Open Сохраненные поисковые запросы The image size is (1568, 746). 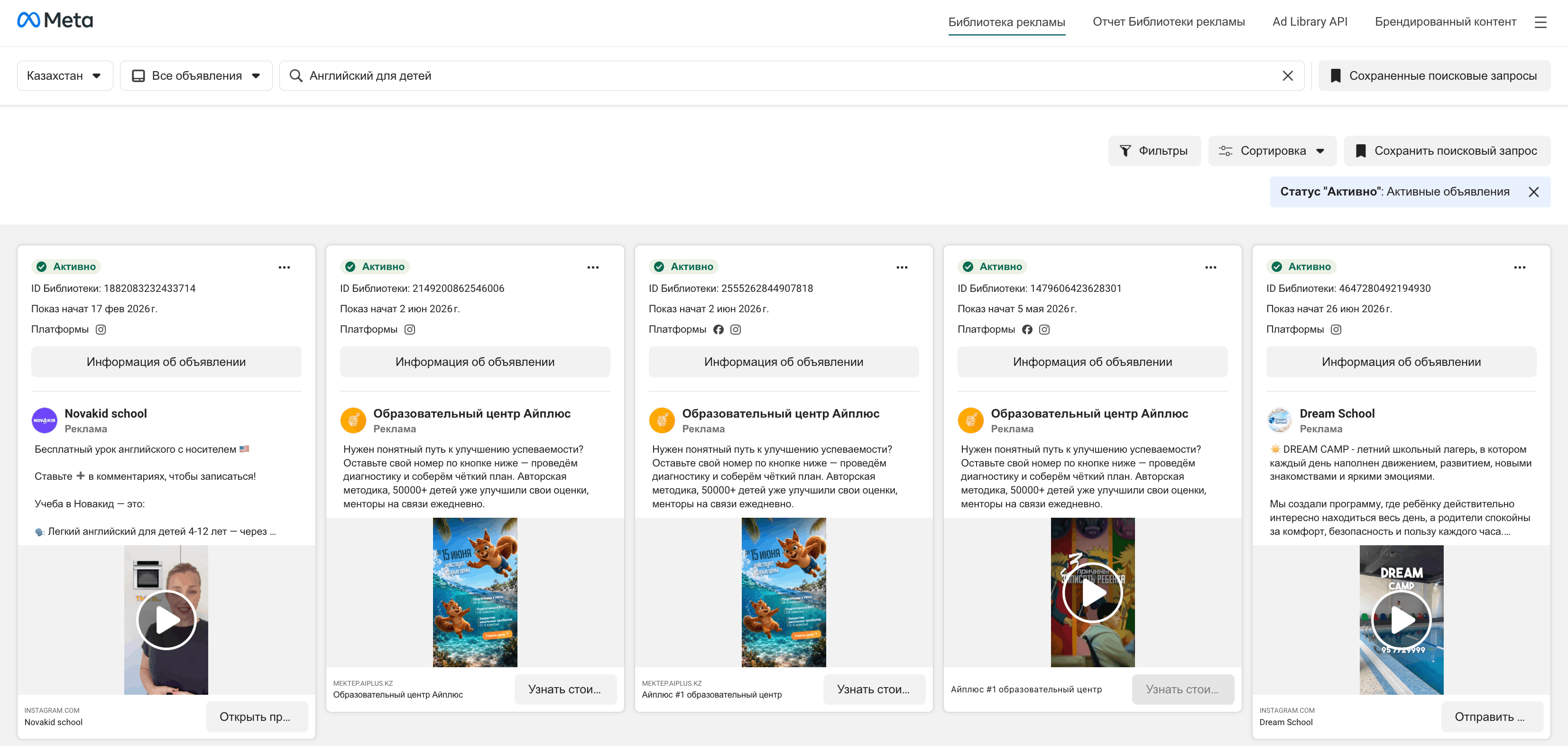1434,75
